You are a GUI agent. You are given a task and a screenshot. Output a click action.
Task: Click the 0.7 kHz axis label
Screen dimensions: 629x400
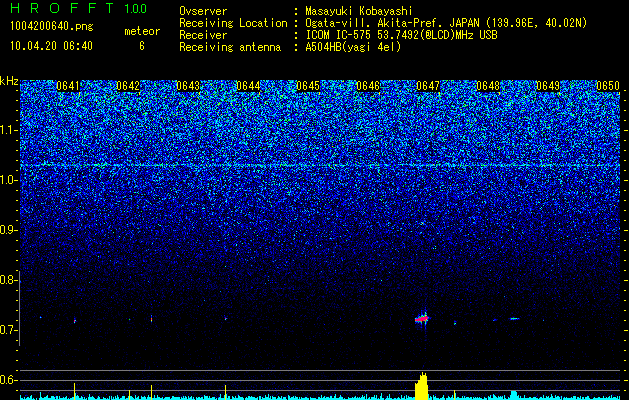coord(7,330)
